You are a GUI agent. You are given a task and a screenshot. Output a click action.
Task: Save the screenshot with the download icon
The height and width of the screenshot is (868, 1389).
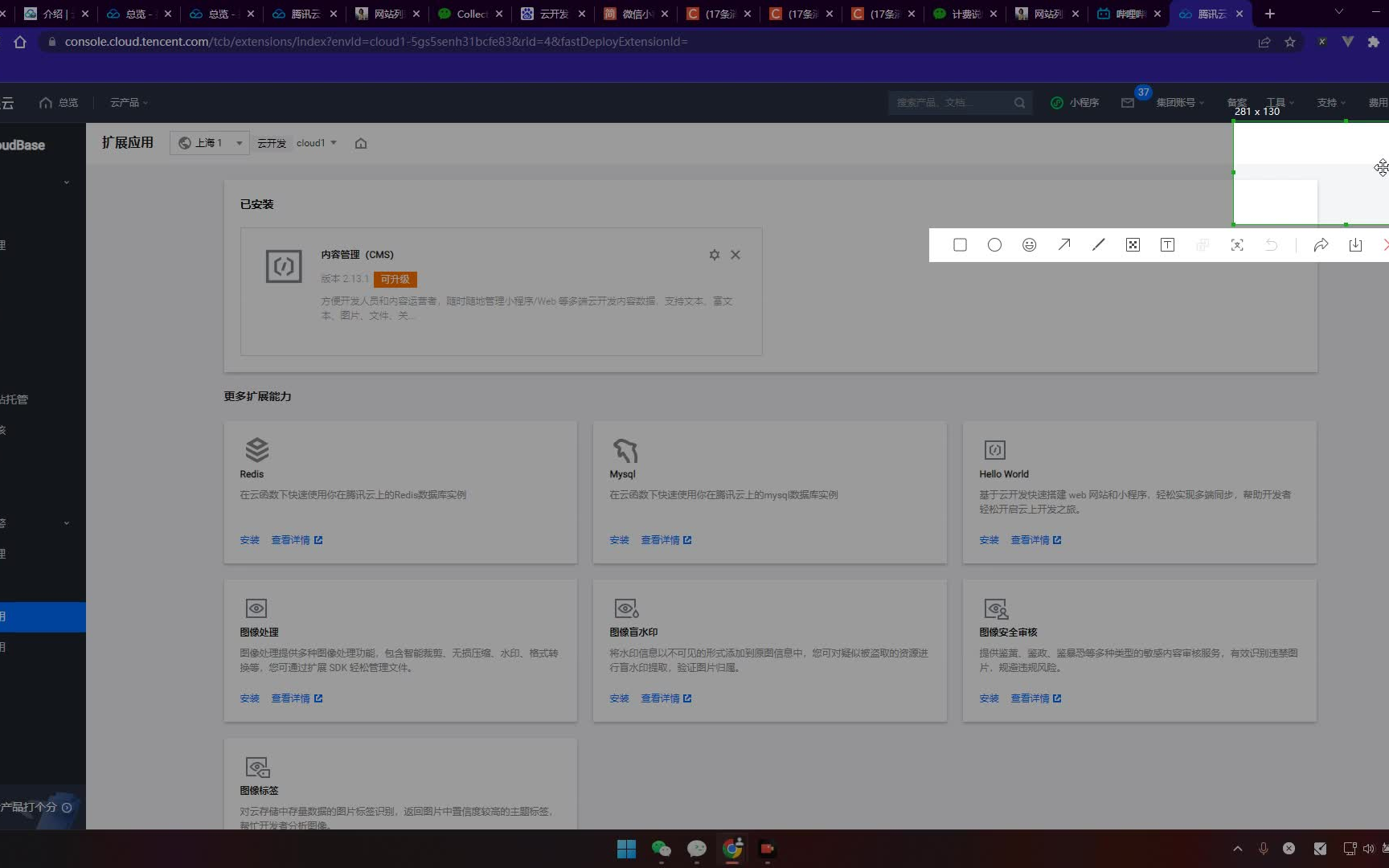[x=1355, y=245]
